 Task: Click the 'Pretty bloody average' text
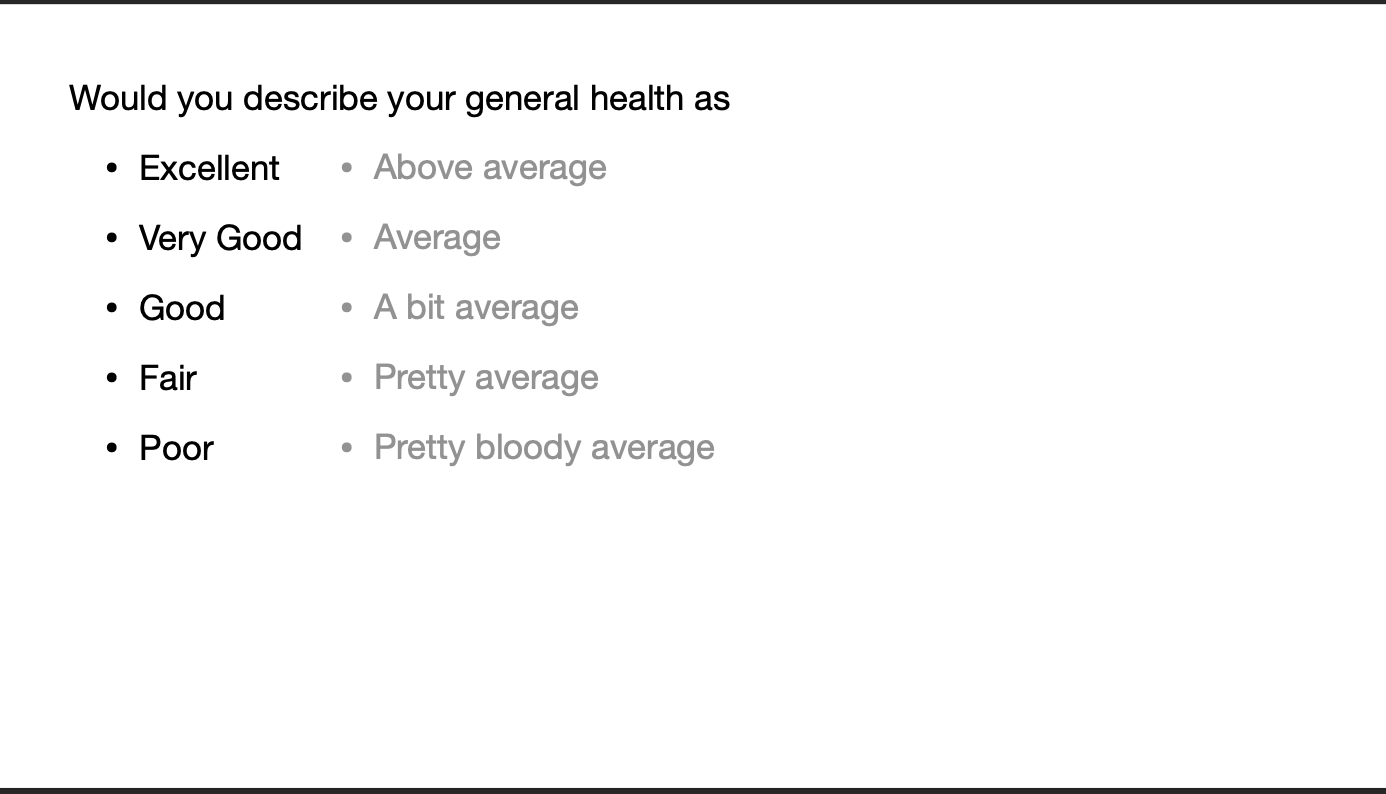[x=544, y=448]
